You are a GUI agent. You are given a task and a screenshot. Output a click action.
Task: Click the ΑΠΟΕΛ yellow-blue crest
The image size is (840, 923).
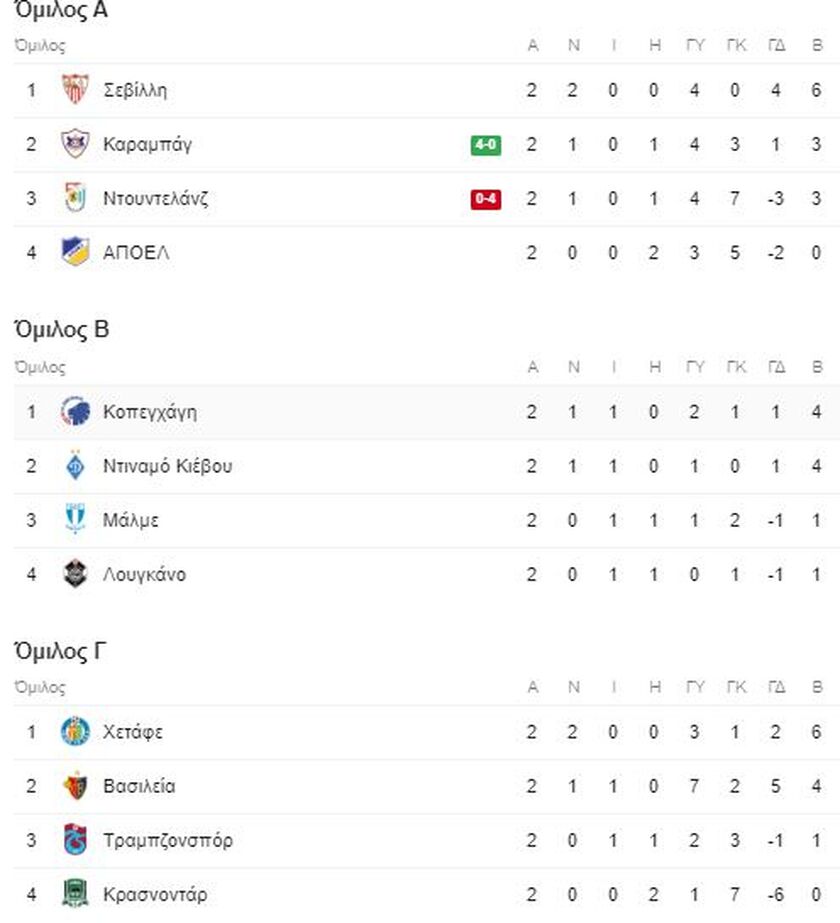75,252
